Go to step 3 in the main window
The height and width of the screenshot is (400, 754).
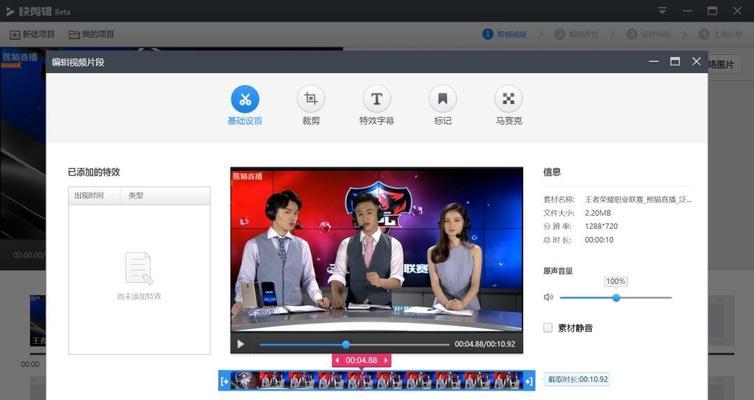(x=649, y=35)
